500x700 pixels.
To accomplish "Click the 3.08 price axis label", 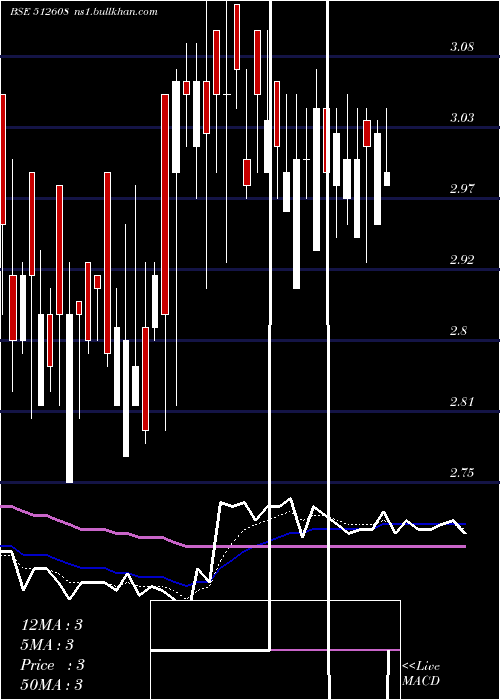I will 462,46.
